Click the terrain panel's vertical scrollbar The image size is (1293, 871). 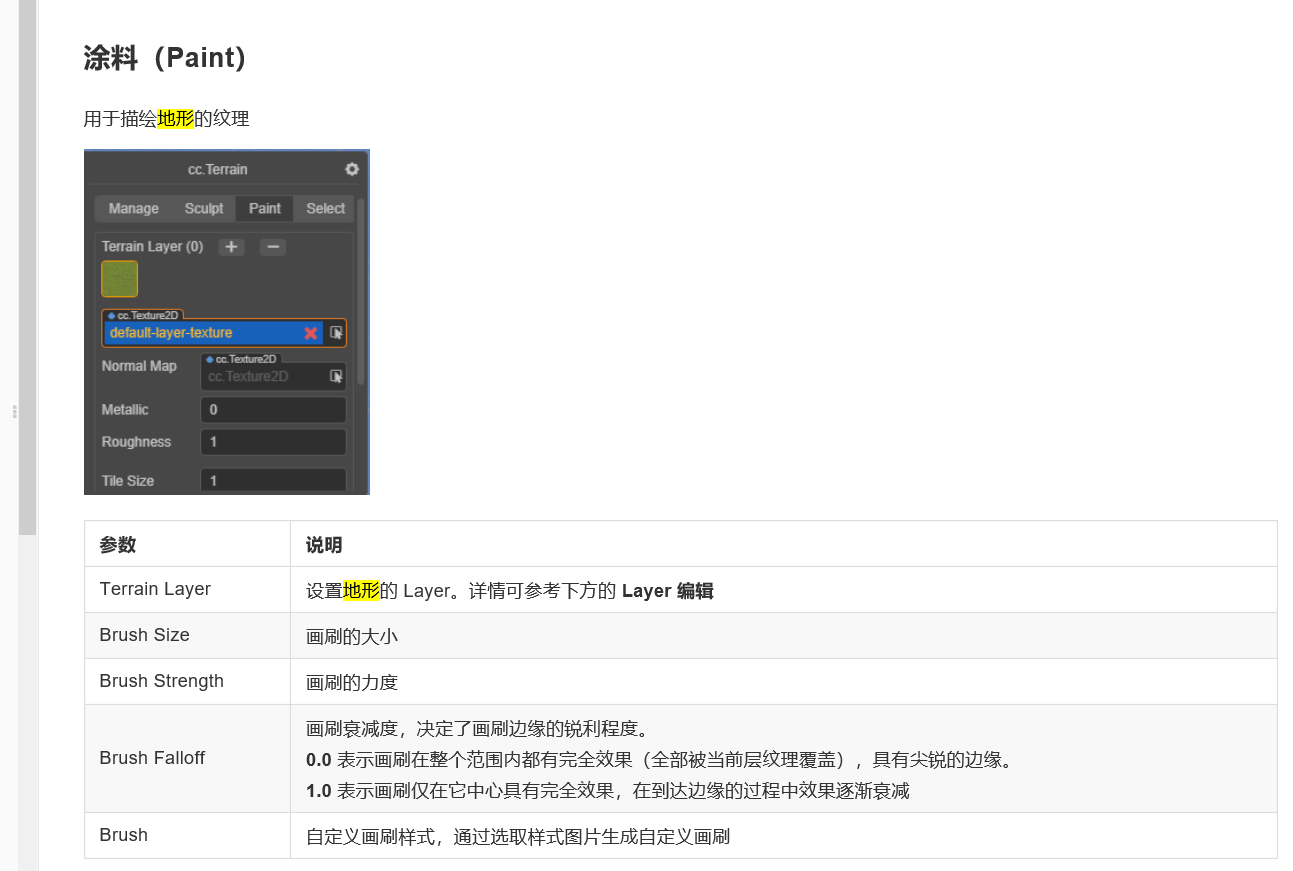tap(361, 290)
